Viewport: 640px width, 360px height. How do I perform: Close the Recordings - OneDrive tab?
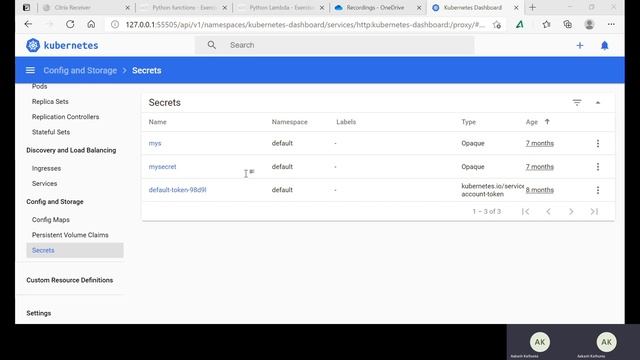pos(419,8)
